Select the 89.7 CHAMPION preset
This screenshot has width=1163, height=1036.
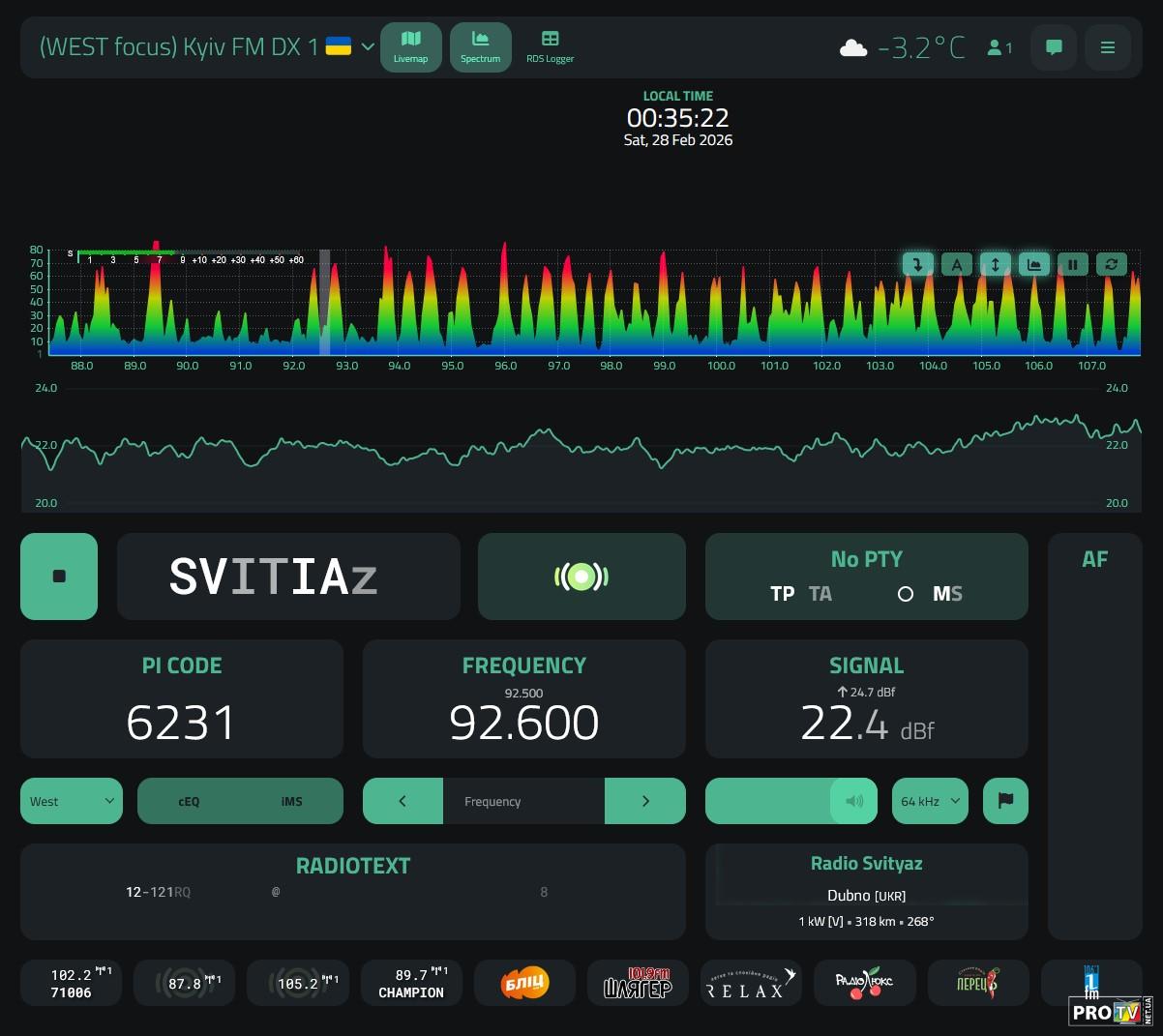point(411,983)
